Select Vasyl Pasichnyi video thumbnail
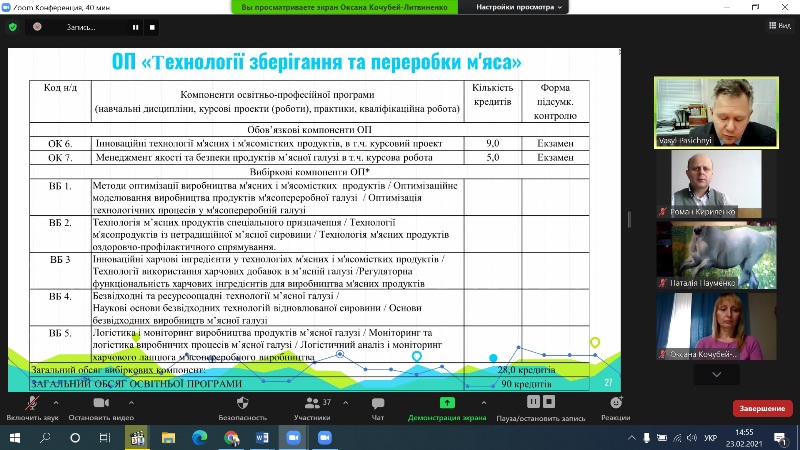 click(716, 113)
